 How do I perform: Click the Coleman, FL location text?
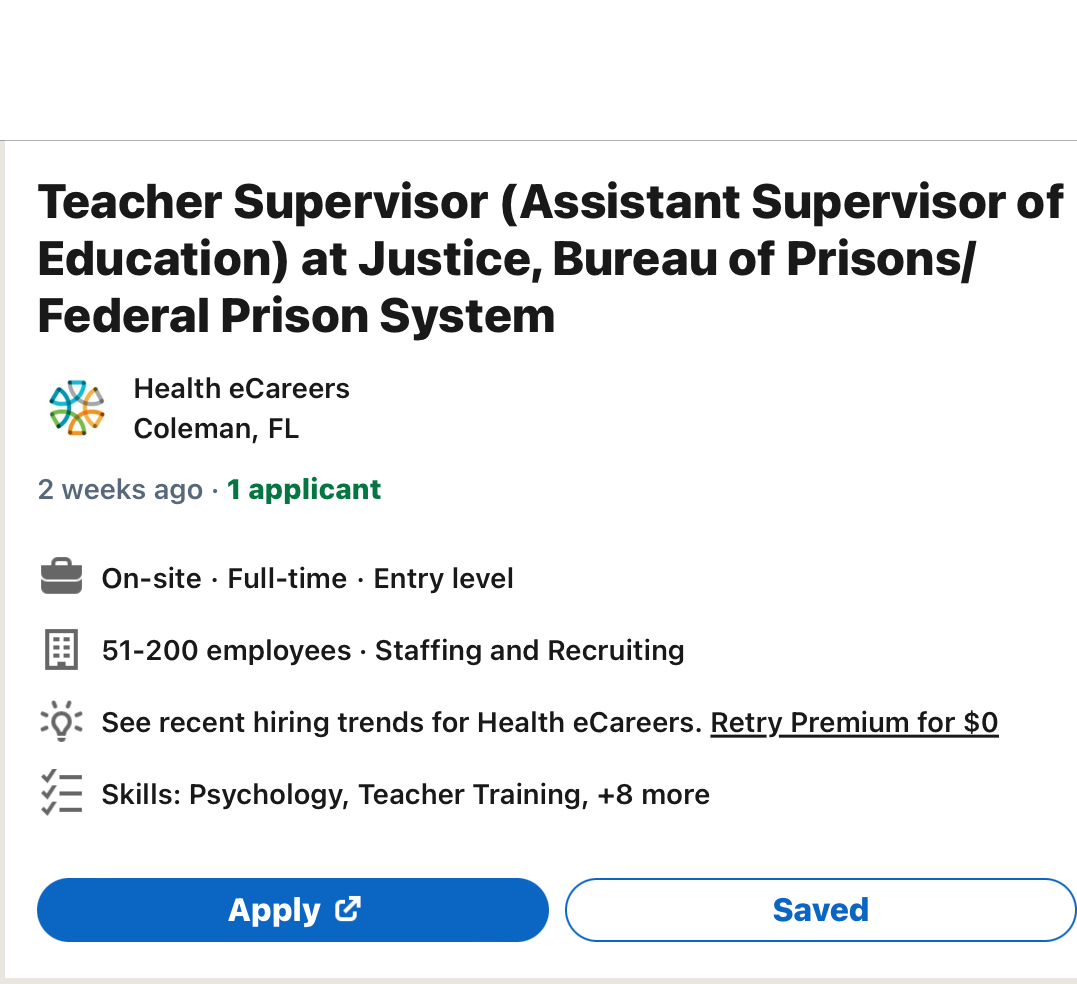pos(216,429)
